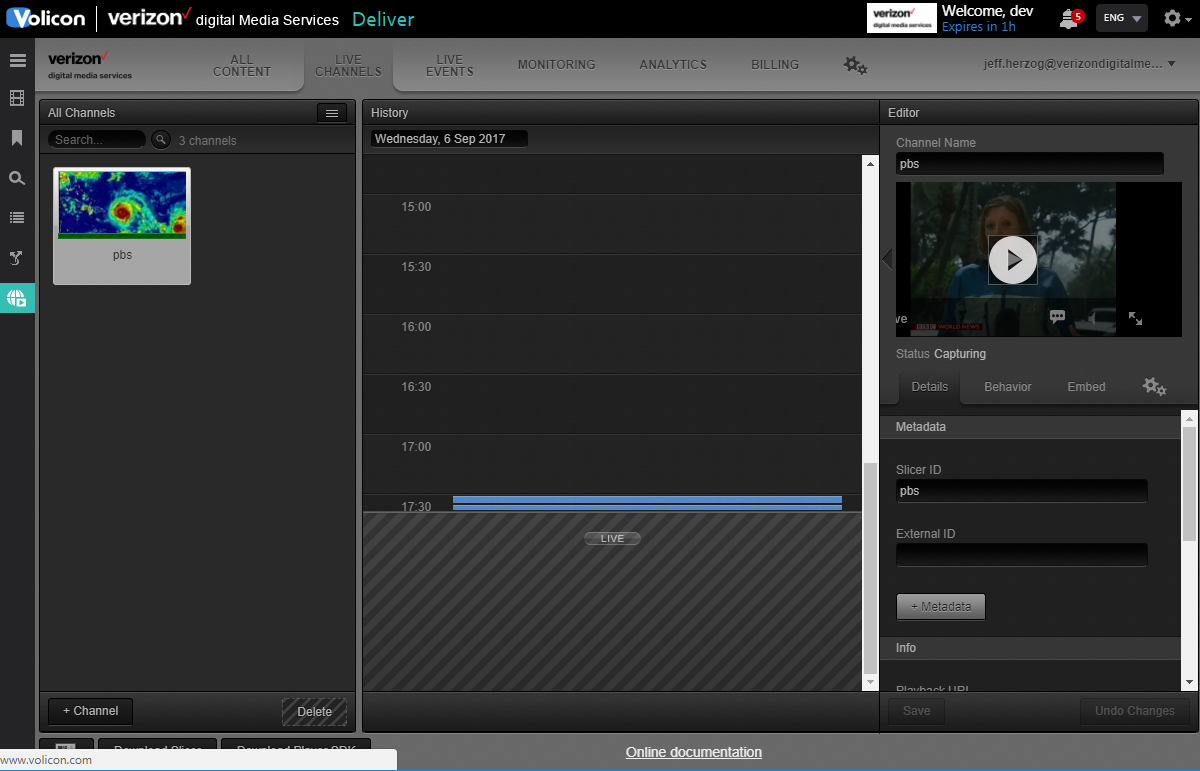Open the Online documentation link
The width and height of the screenshot is (1200, 771).
pos(693,752)
